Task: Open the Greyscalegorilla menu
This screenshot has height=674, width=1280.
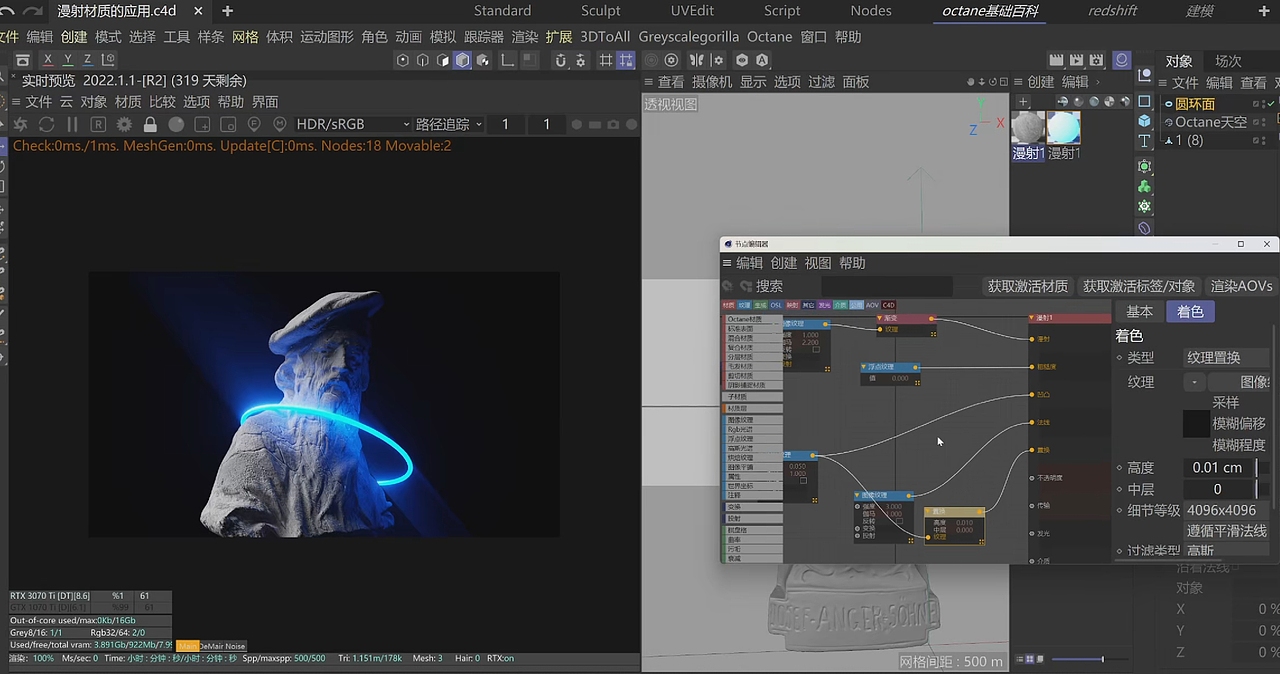Action: point(689,37)
